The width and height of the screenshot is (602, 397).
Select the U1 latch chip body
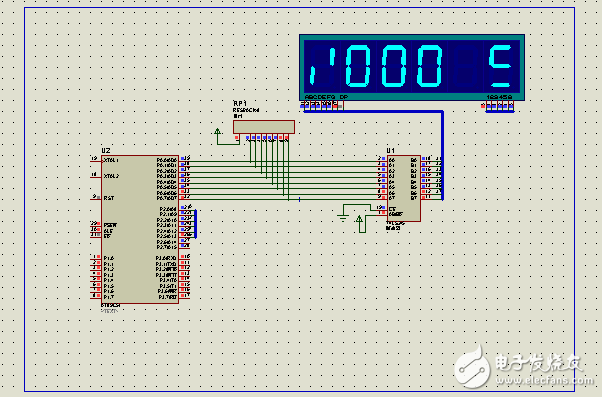coord(404,188)
